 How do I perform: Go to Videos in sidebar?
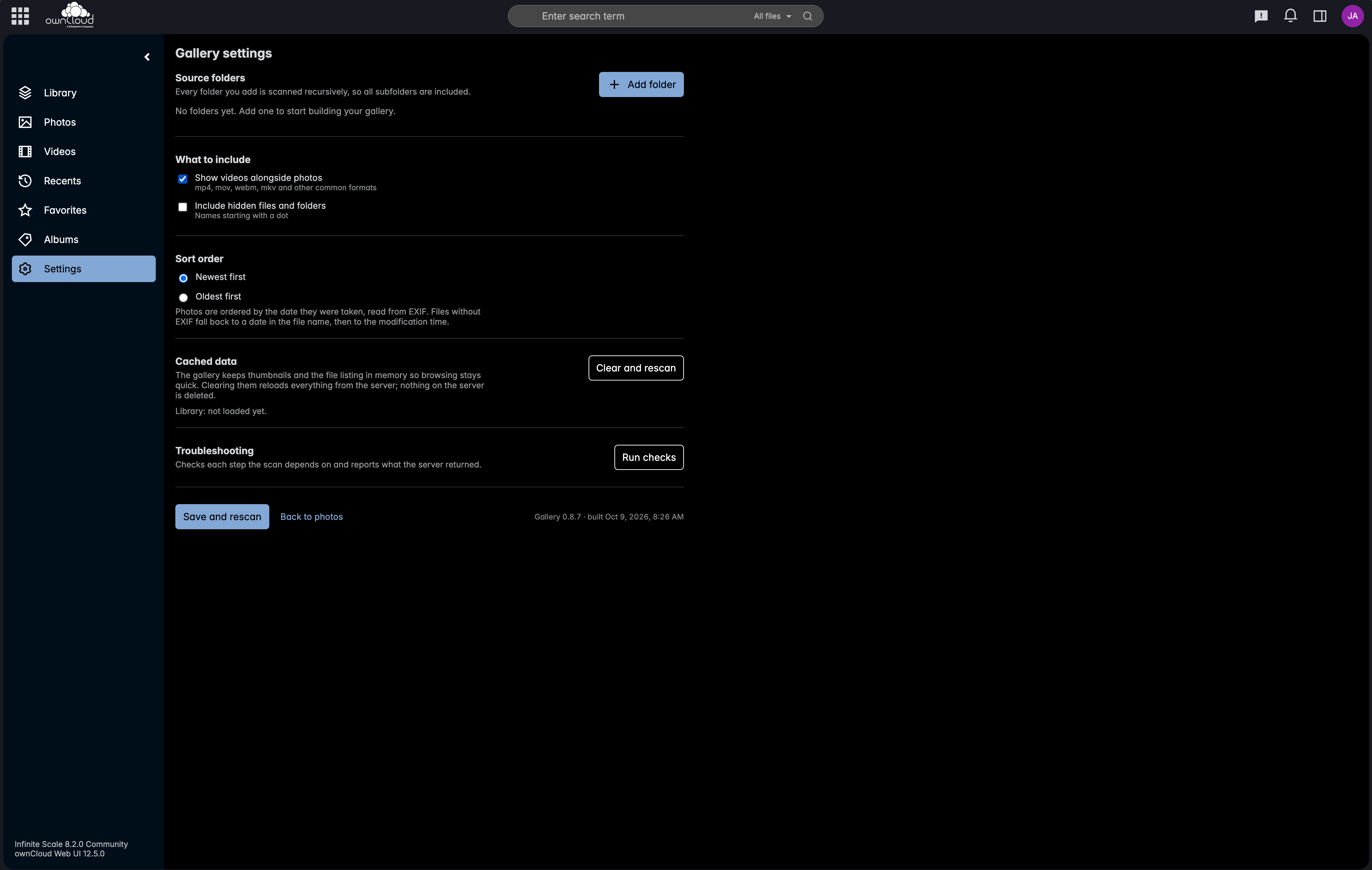(84, 152)
